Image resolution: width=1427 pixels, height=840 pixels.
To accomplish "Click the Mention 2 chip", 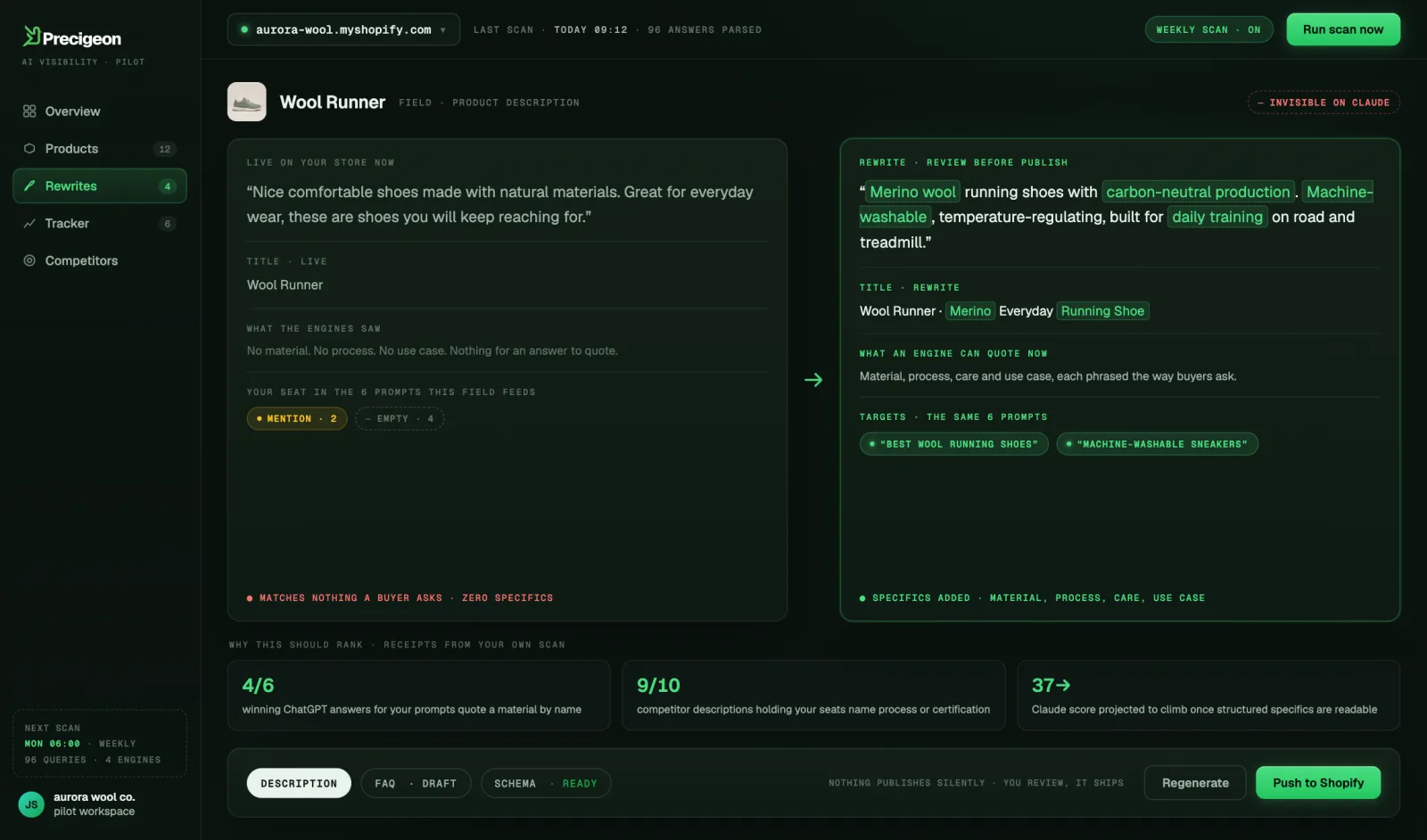I will (297, 418).
